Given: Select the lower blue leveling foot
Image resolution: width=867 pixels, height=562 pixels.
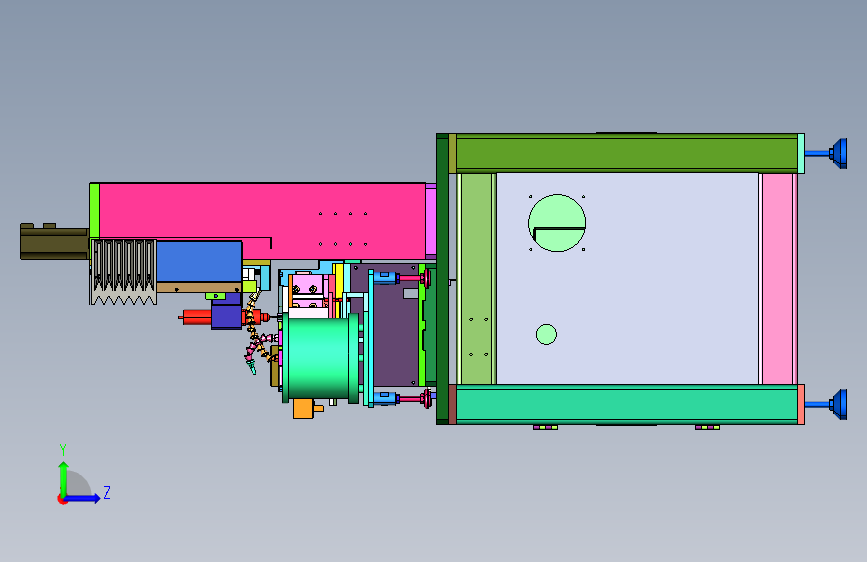Looking at the screenshot, I should click(838, 404).
